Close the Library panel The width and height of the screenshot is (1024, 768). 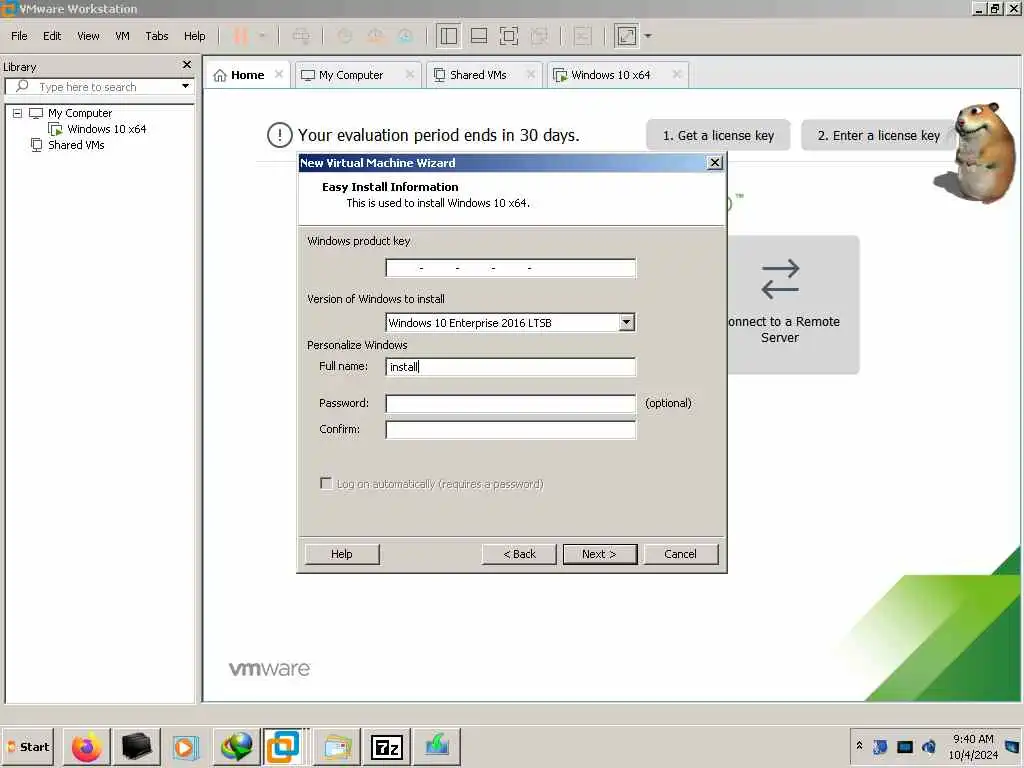pos(187,65)
